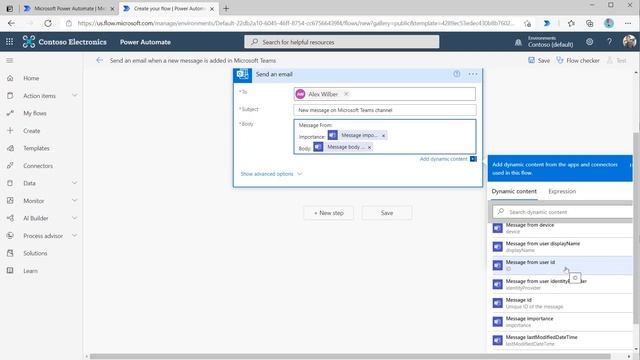Reload the browser page
The height and width of the screenshot is (360, 640).
coord(48,23)
